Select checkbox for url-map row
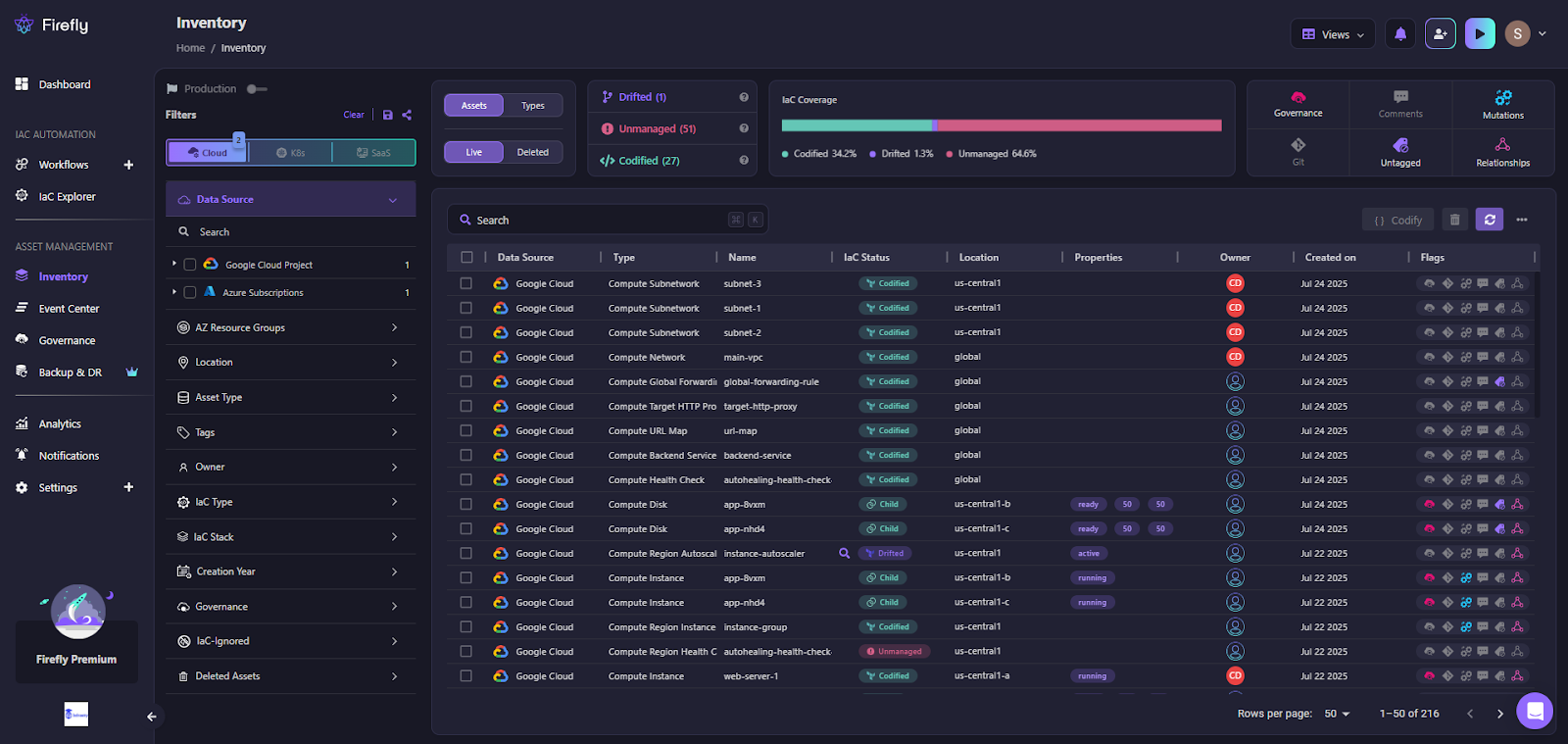This screenshot has width=1568, height=744. pyautogui.click(x=466, y=430)
